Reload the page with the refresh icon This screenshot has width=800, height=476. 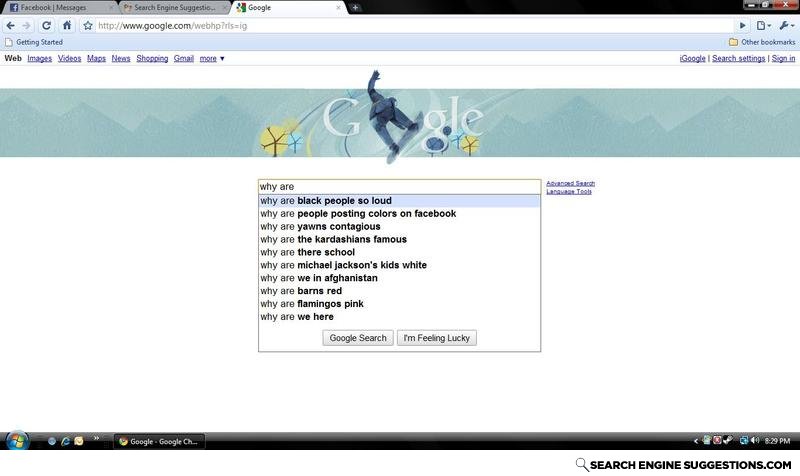46,26
